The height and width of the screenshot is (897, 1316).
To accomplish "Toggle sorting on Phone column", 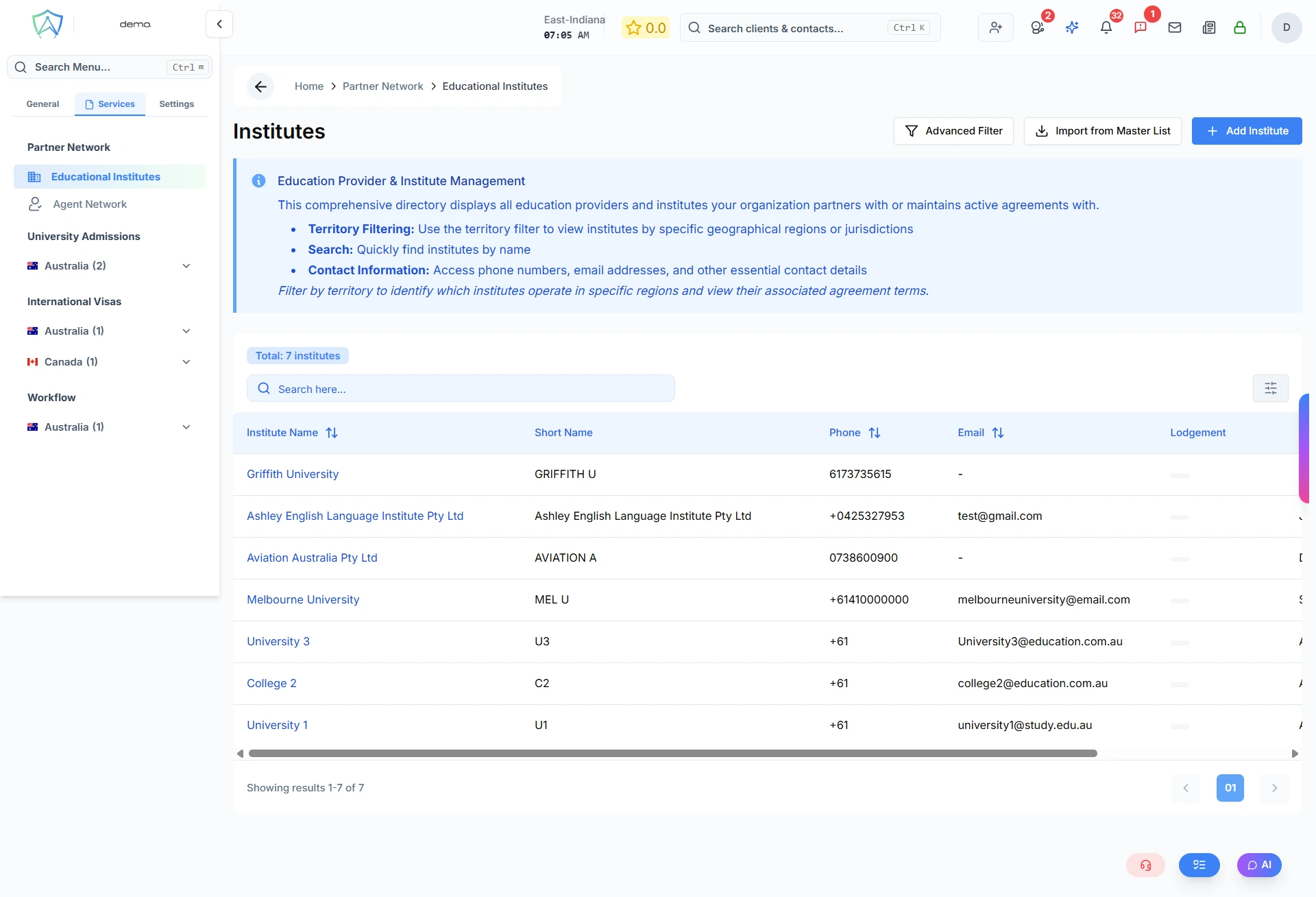I will [x=874, y=433].
